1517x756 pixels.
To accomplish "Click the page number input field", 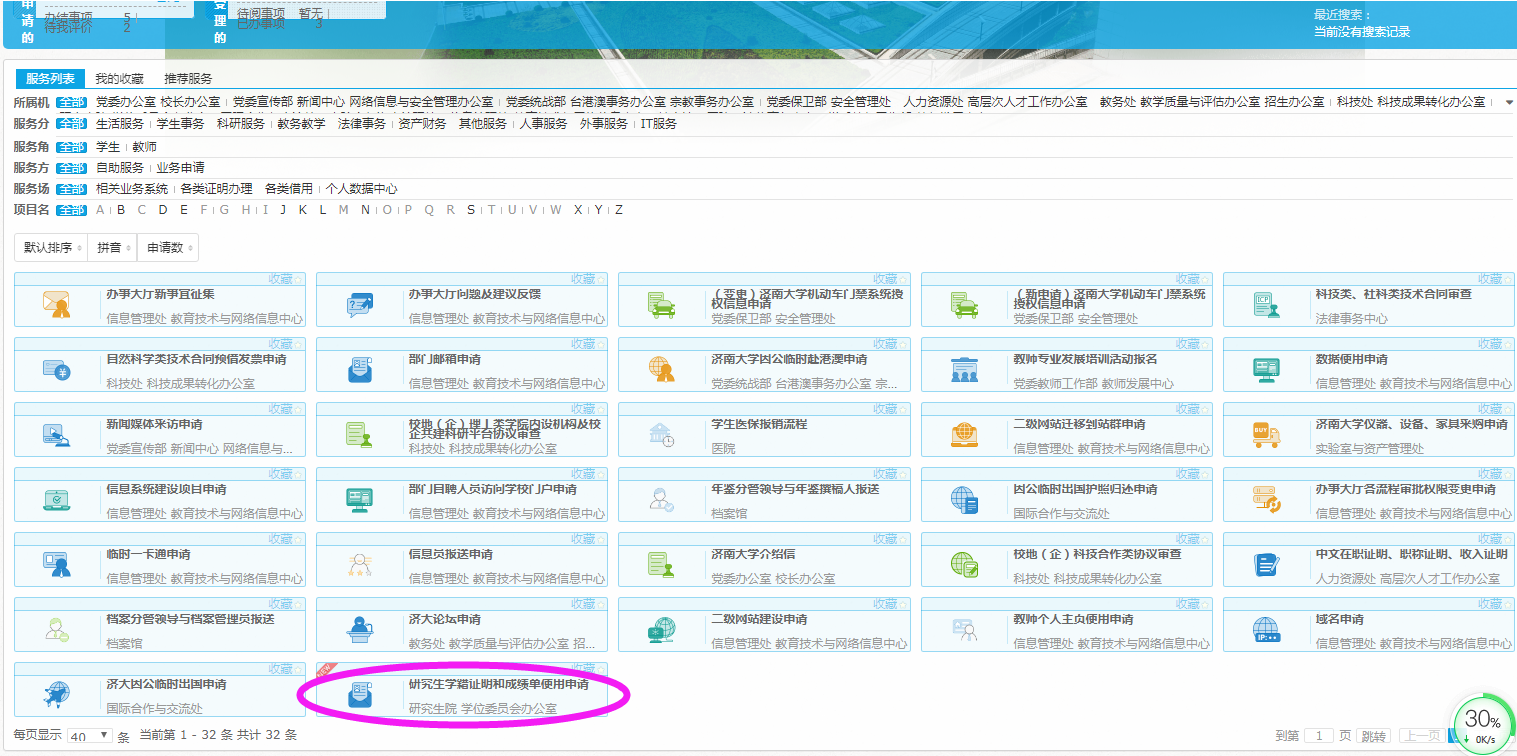I will (x=1318, y=736).
